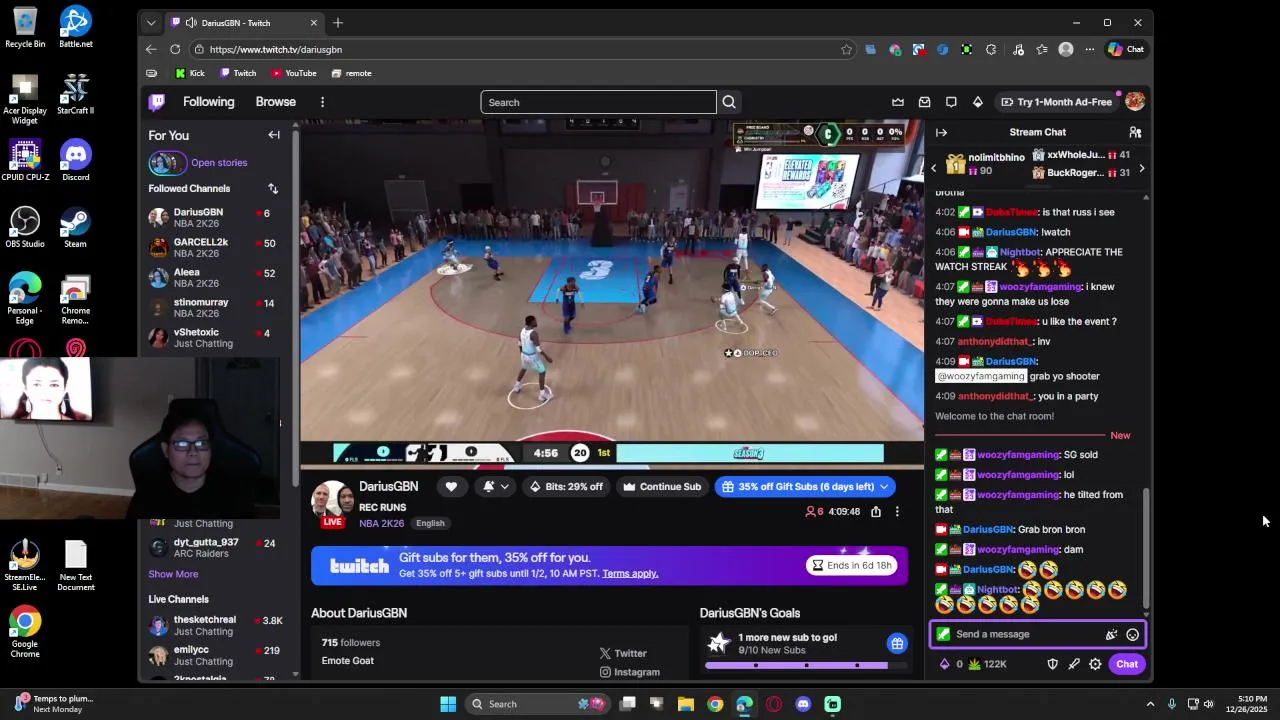Open chat settings gear
The image size is (1280, 720).
coord(1095,664)
